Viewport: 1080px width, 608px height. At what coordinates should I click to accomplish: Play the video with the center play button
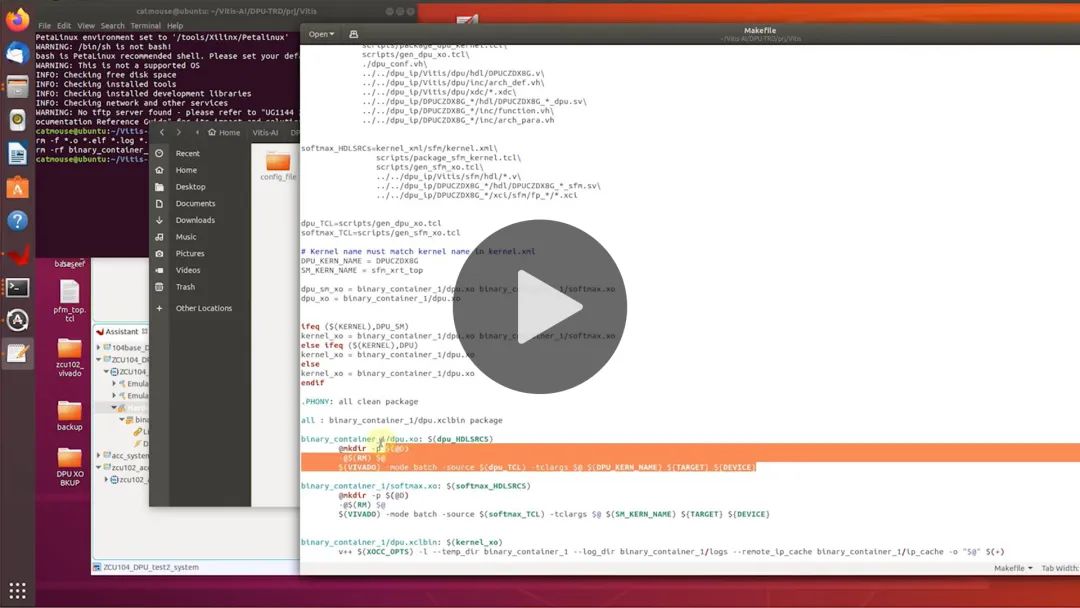[539, 306]
